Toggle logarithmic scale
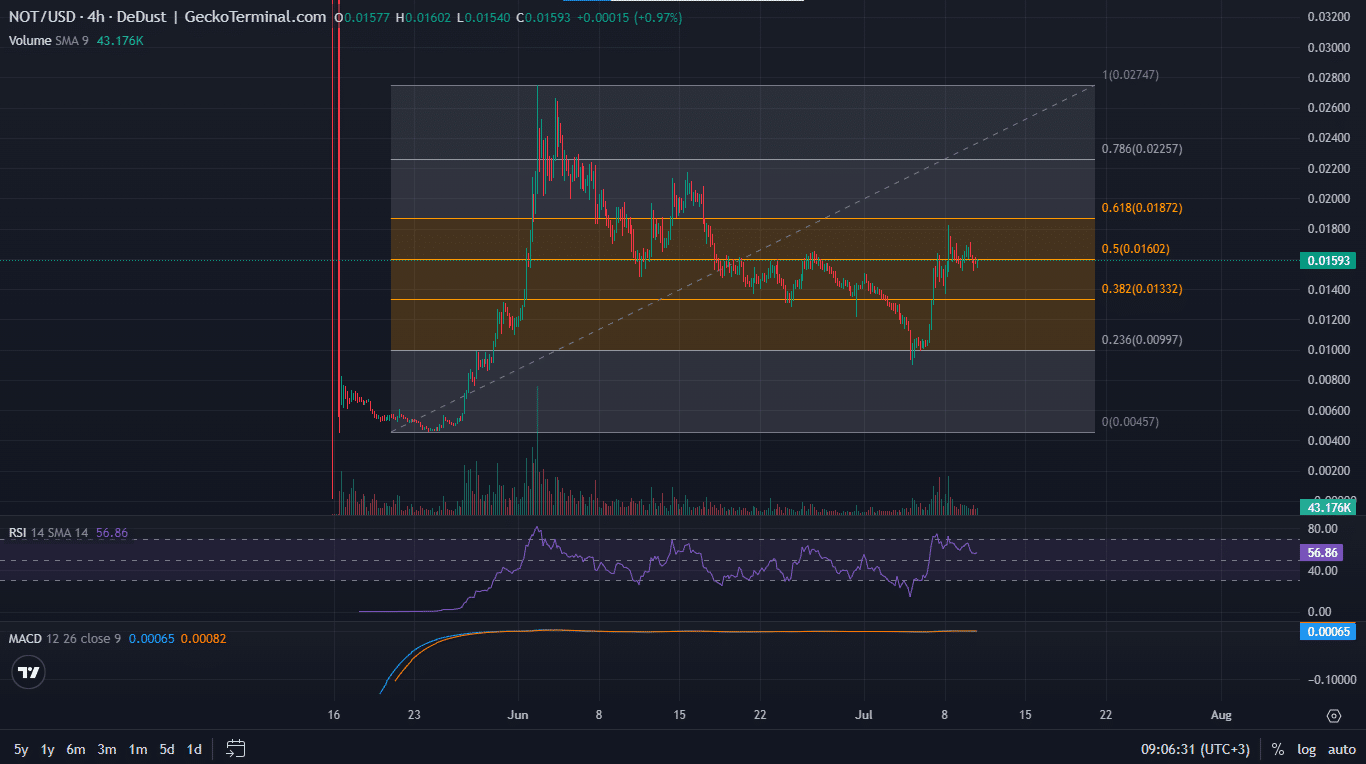1366x764 pixels. [x=1306, y=749]
